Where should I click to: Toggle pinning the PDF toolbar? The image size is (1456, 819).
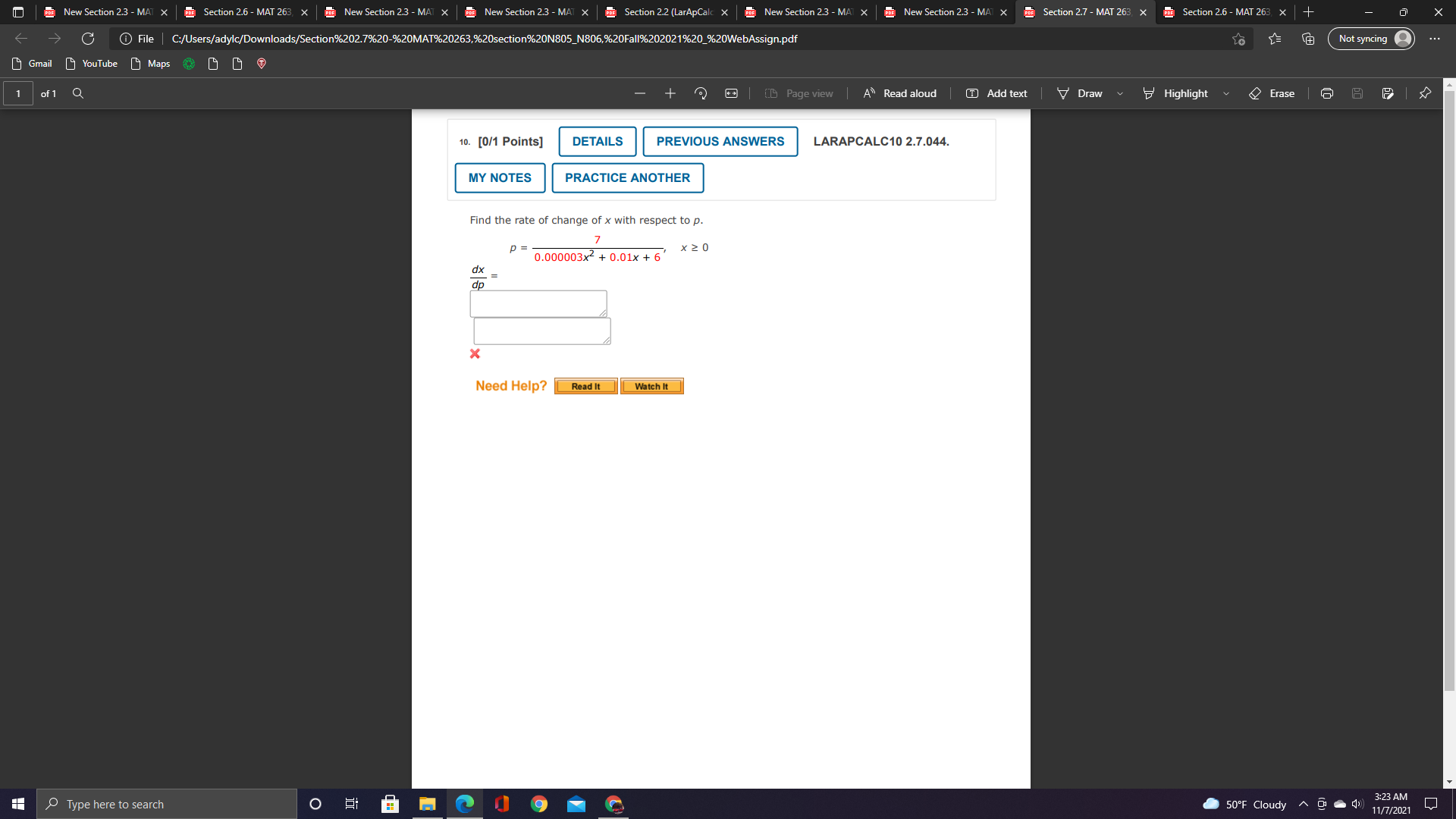click(1424, 93)
